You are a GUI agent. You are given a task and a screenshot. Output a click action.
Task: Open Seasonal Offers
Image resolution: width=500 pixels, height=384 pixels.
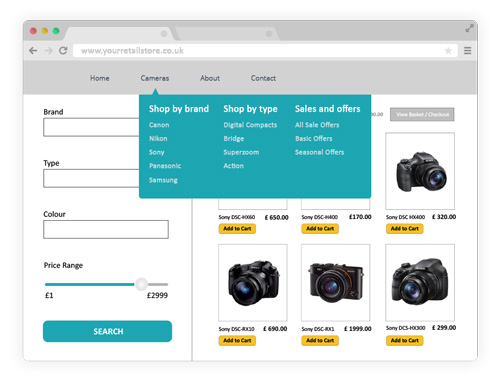coord(319,152)
